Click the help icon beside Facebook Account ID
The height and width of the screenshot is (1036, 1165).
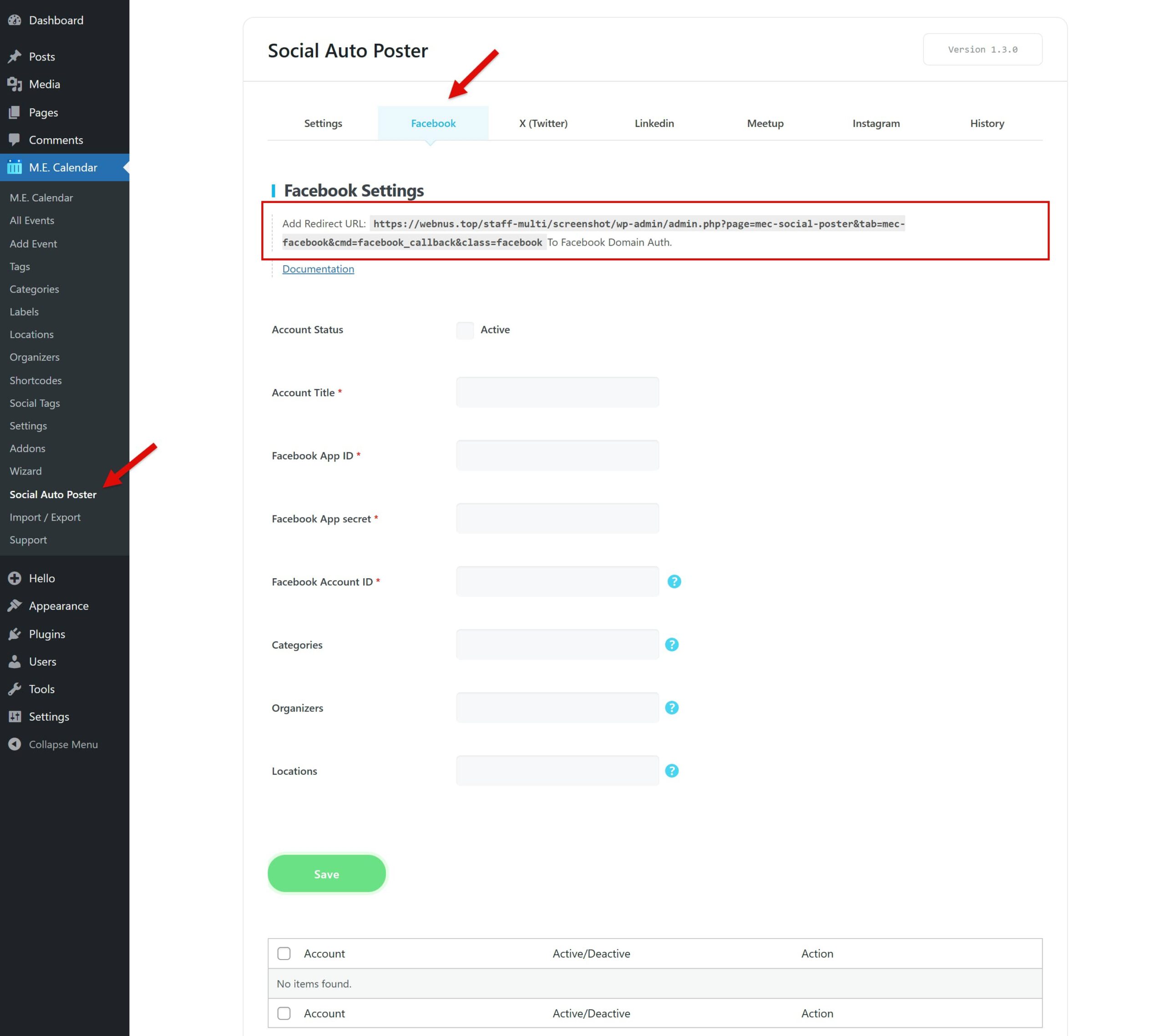tap(674, 581)
